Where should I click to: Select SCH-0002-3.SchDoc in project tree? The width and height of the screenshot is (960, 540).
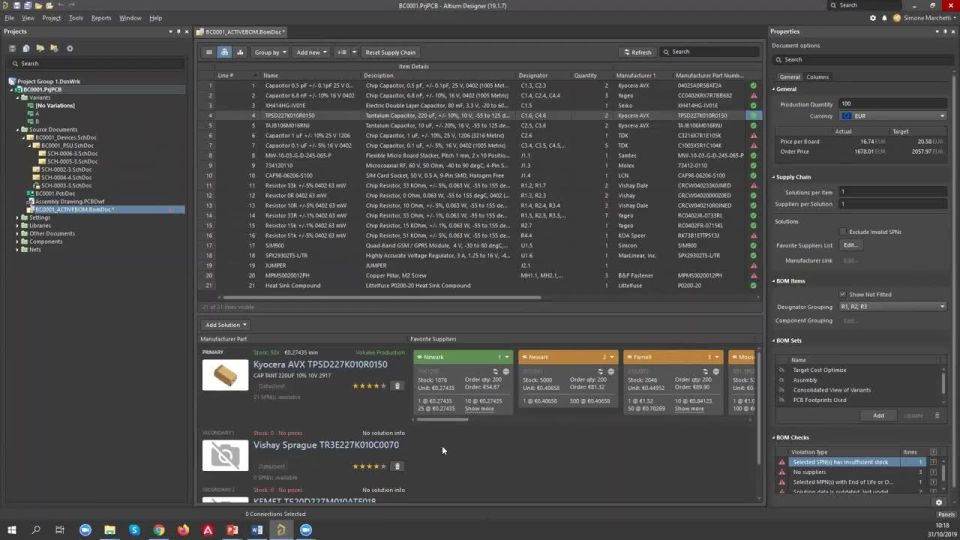tap(66, 170)
